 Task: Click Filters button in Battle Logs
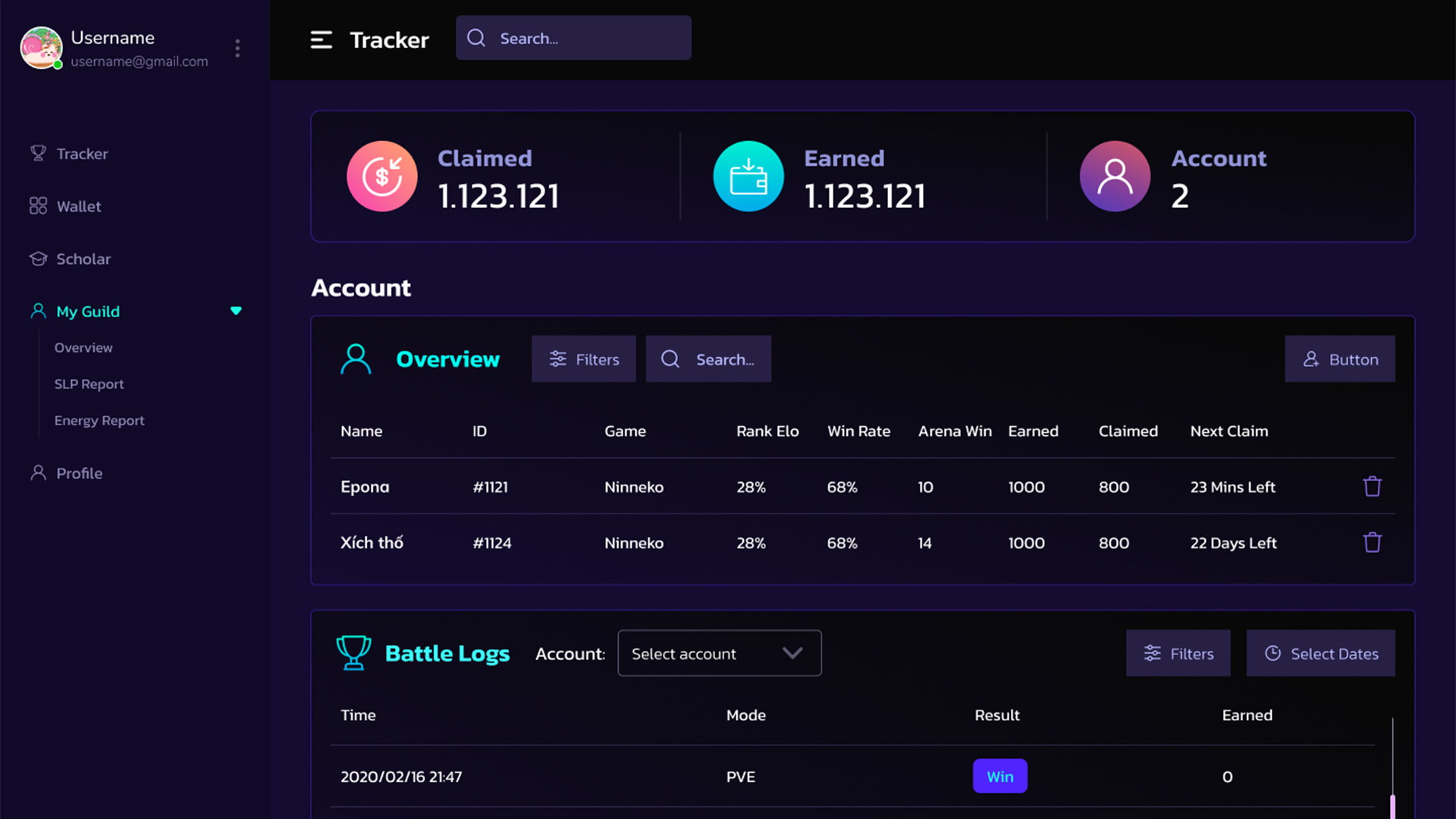[x=1178, y=654]
